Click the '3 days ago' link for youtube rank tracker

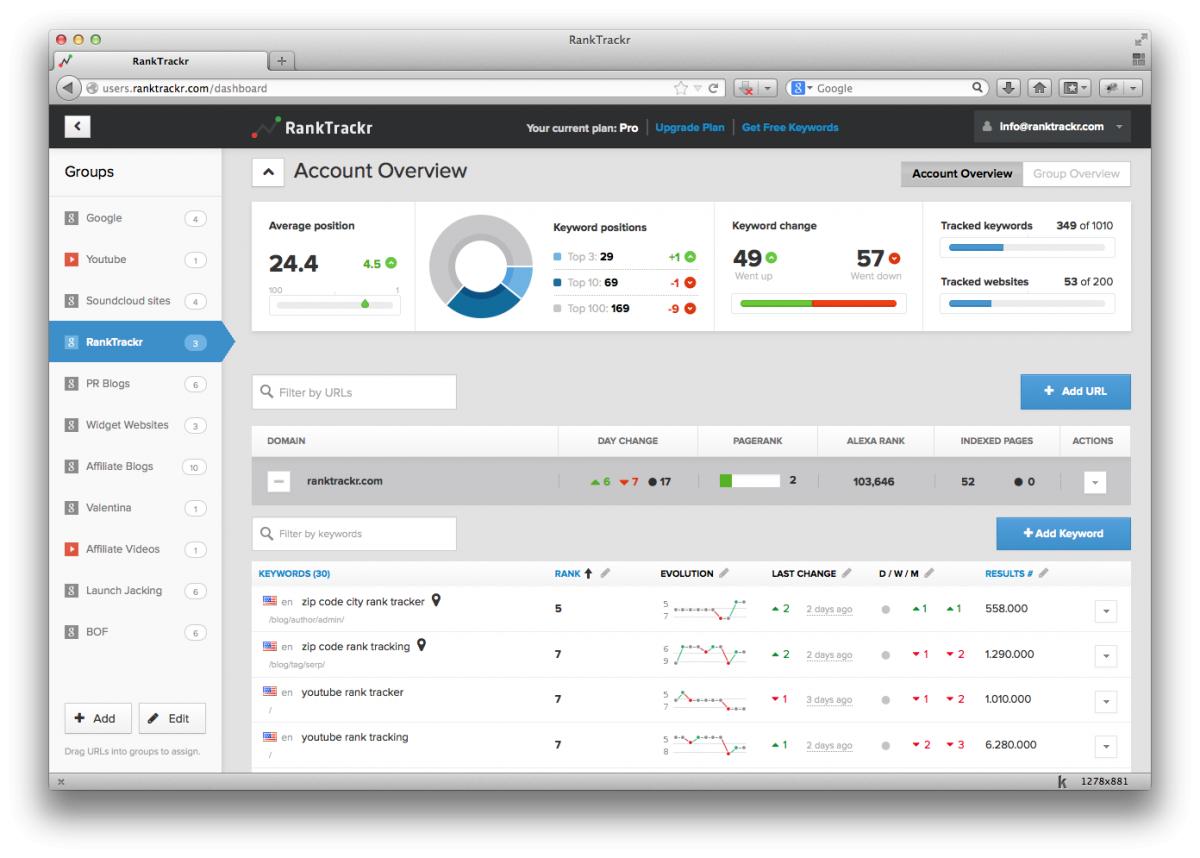[x=829, y=700]
